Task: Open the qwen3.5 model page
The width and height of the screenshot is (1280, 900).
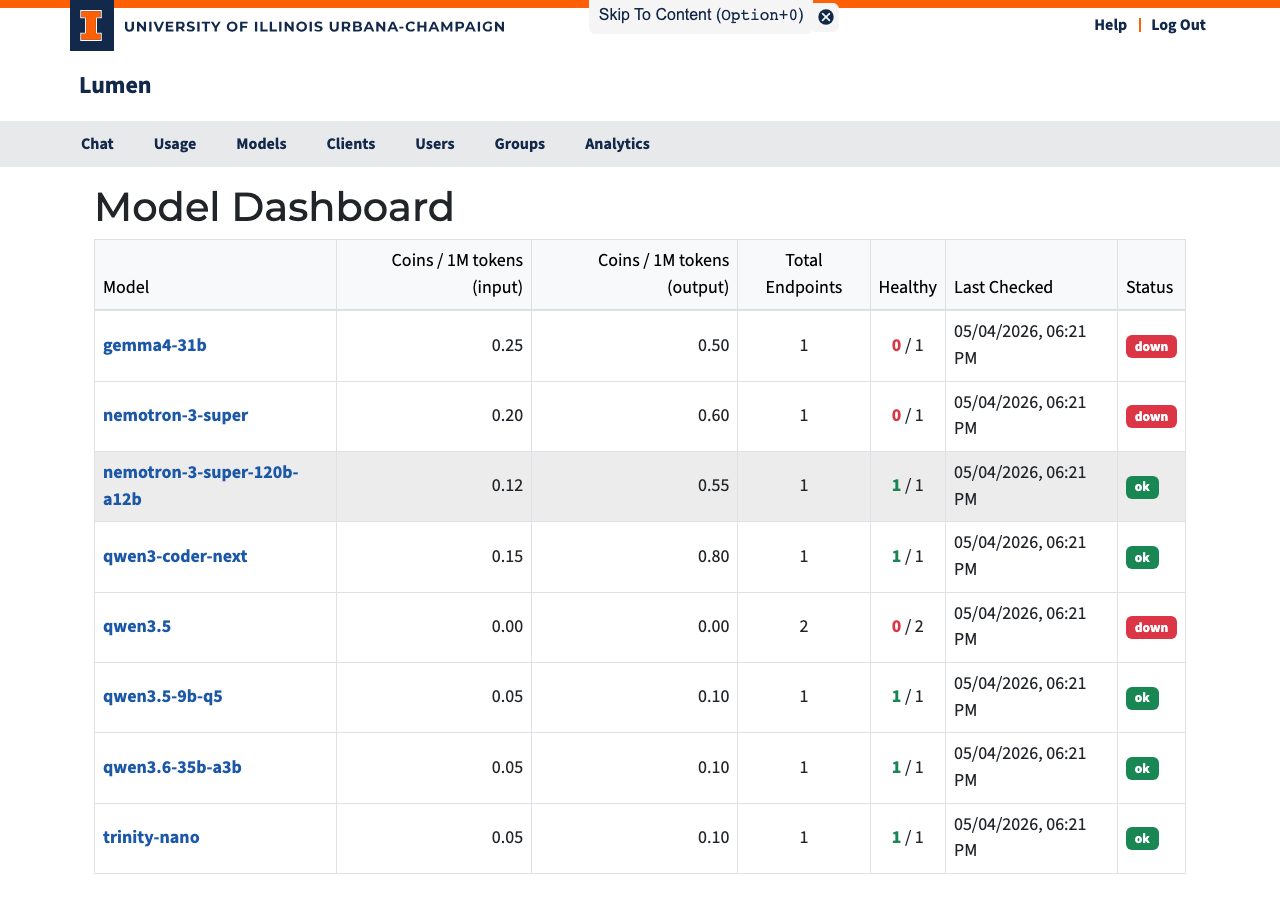Action: (x=137, y=626)
